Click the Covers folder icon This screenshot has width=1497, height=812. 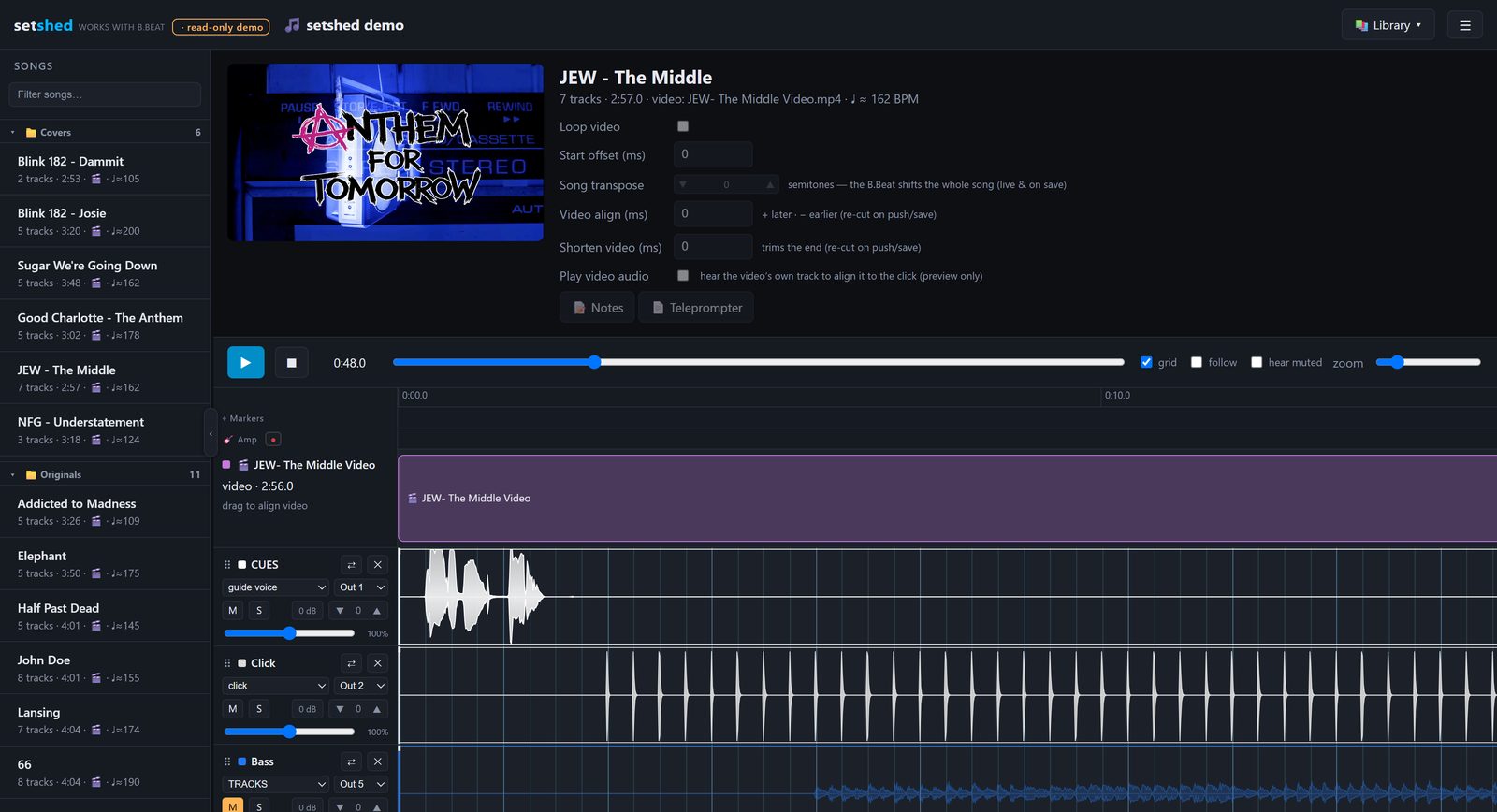point(31,133)
